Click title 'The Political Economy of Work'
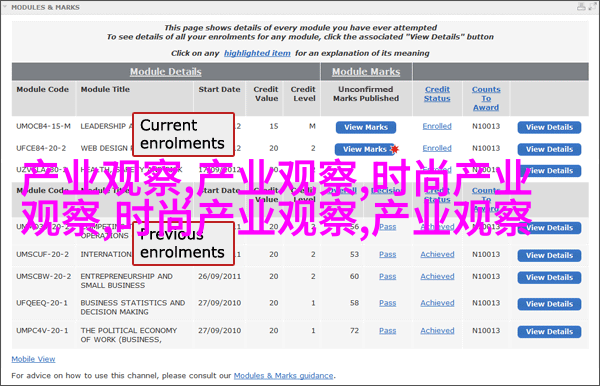 pos(129,335)
